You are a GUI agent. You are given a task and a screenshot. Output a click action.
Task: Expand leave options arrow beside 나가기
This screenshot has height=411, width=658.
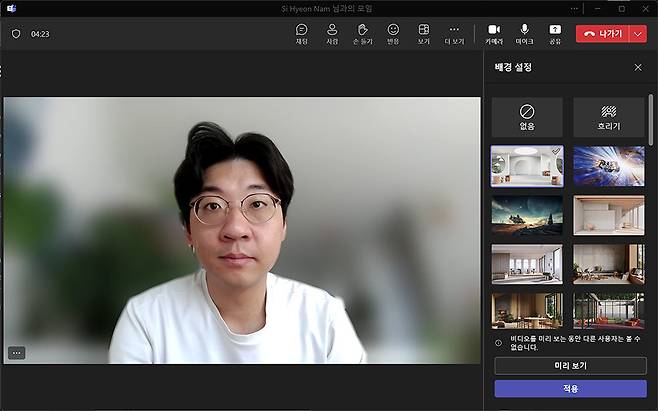click(638, 34)
